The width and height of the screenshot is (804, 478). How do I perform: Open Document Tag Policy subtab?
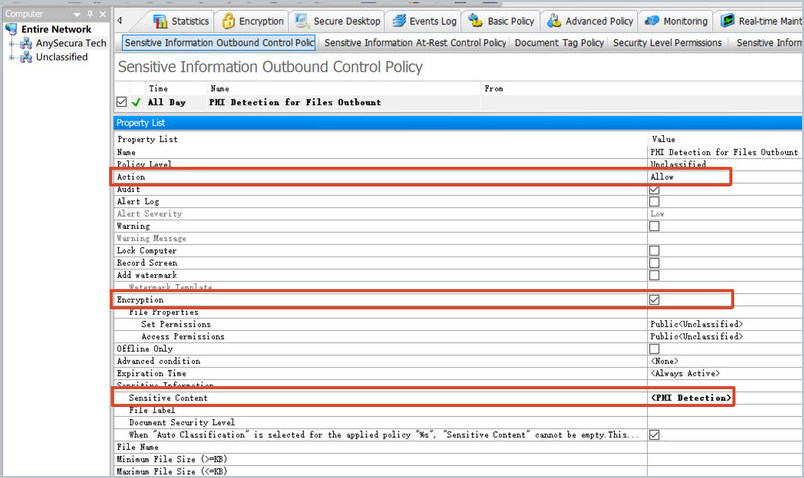tap(559, 43)
